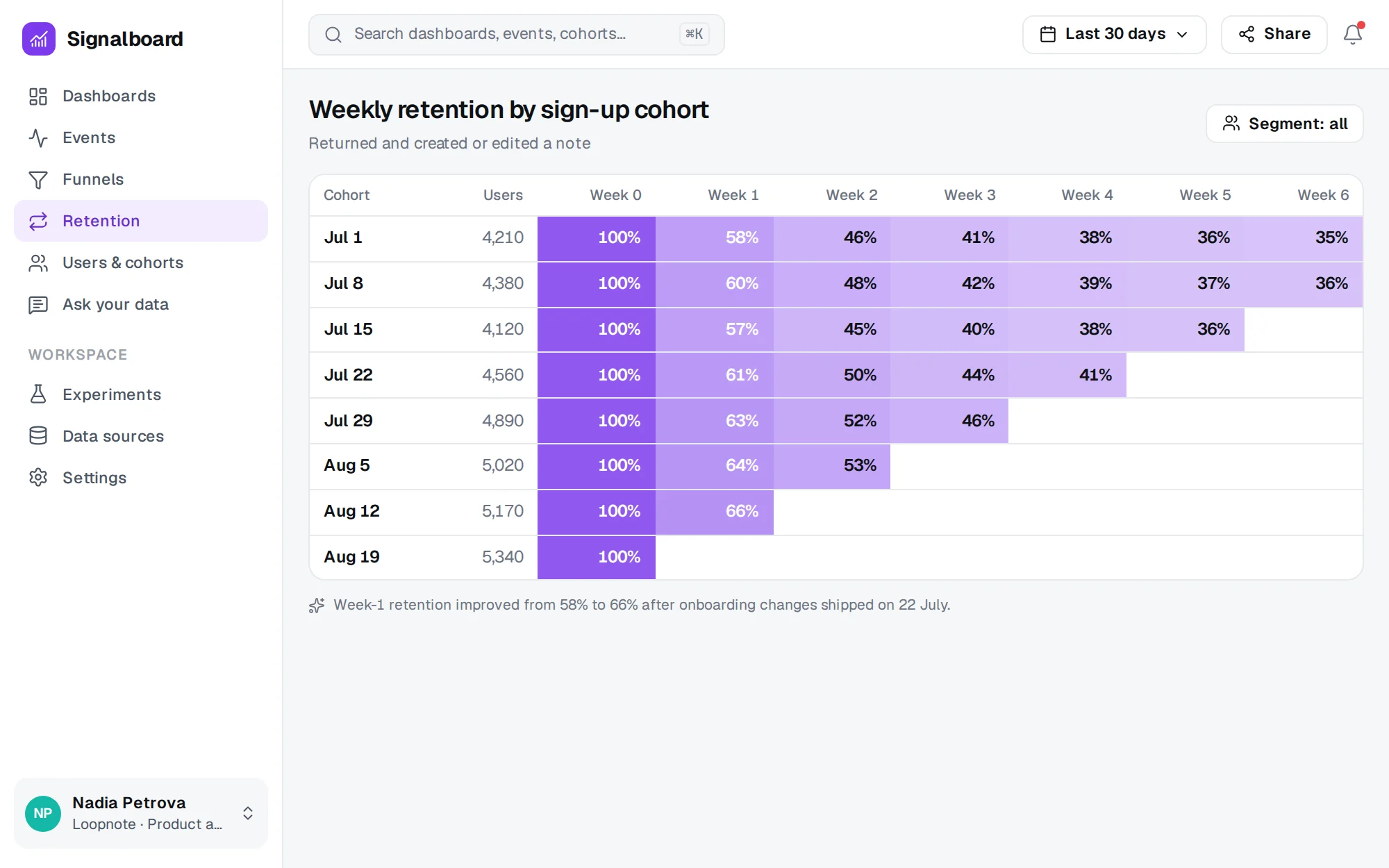Open the Segment: all selector

point(1285,124)
